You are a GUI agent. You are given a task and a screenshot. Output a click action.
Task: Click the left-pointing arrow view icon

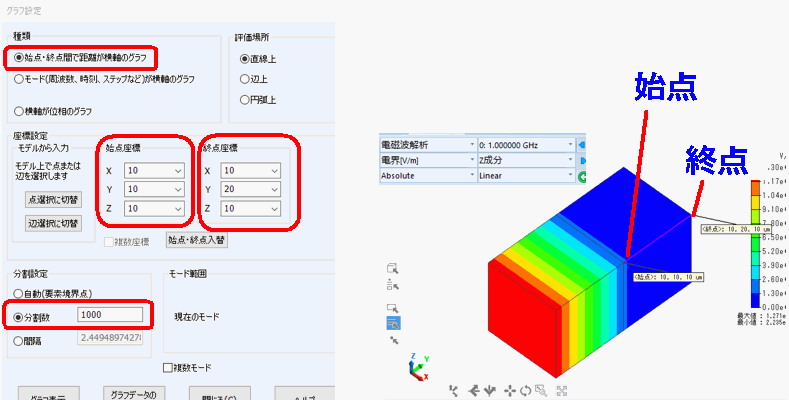(x=474, y=390)
